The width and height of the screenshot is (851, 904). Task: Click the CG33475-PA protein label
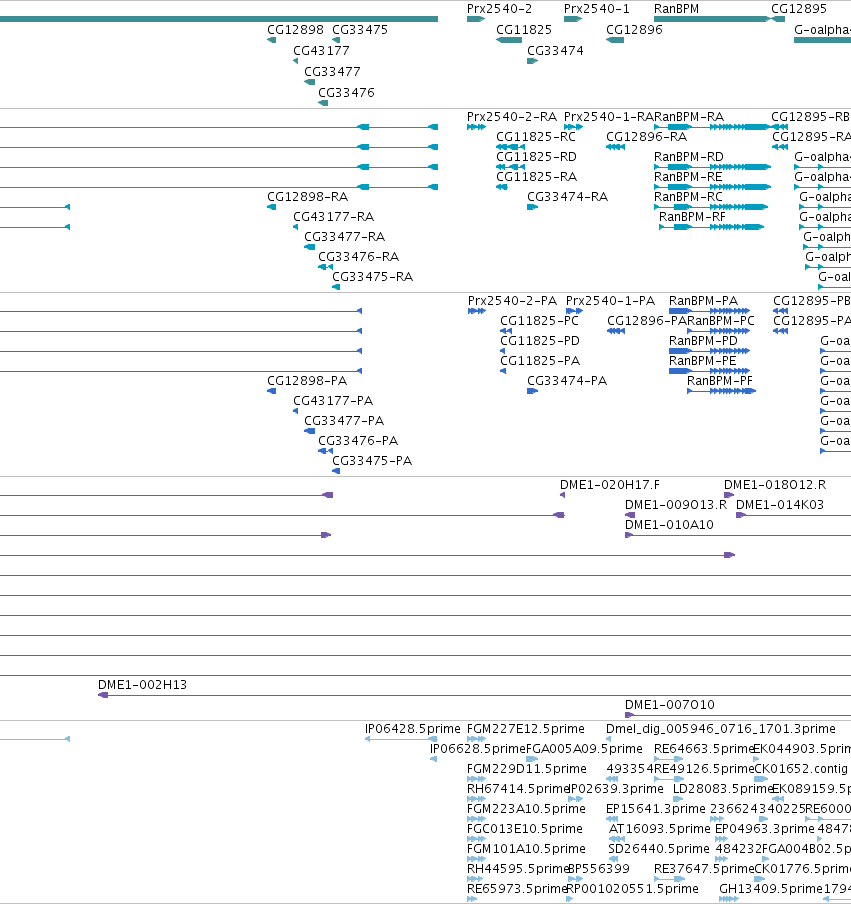click(x=372, y=461)
